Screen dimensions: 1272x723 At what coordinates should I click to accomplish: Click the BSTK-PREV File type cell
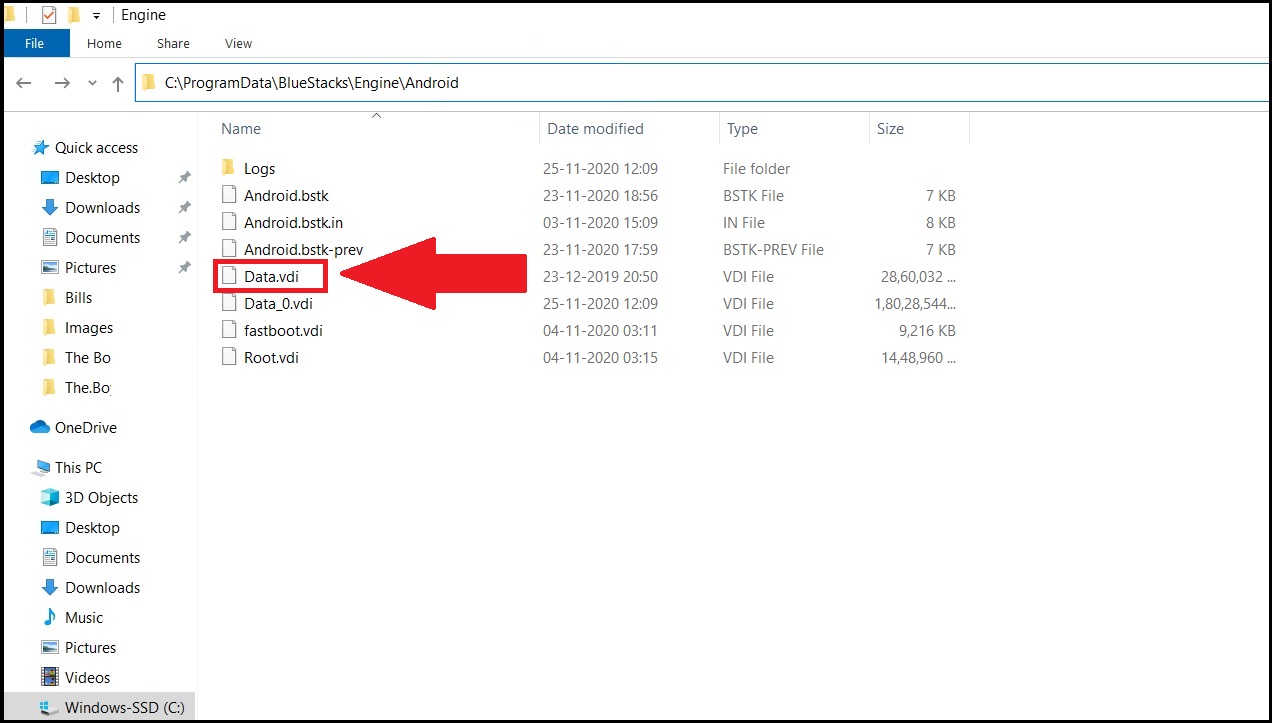[x=774, y=249]
